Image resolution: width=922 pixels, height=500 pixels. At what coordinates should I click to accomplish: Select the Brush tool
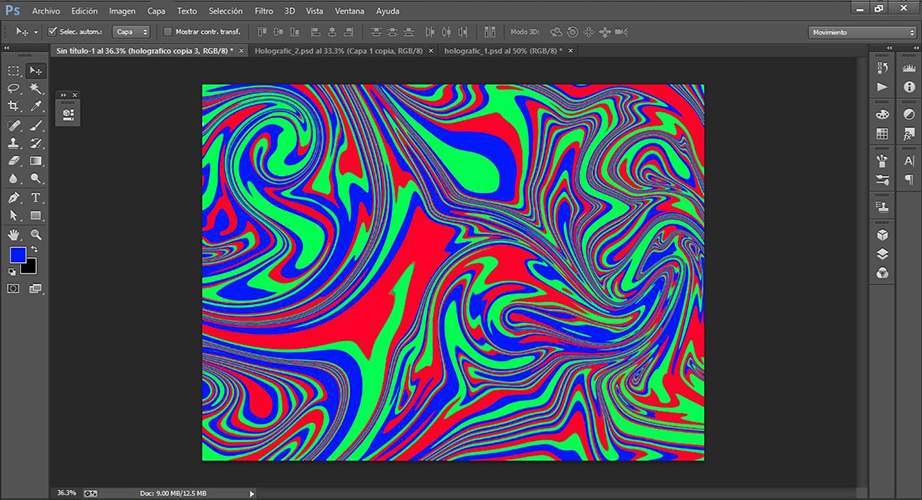coord(36,125)
